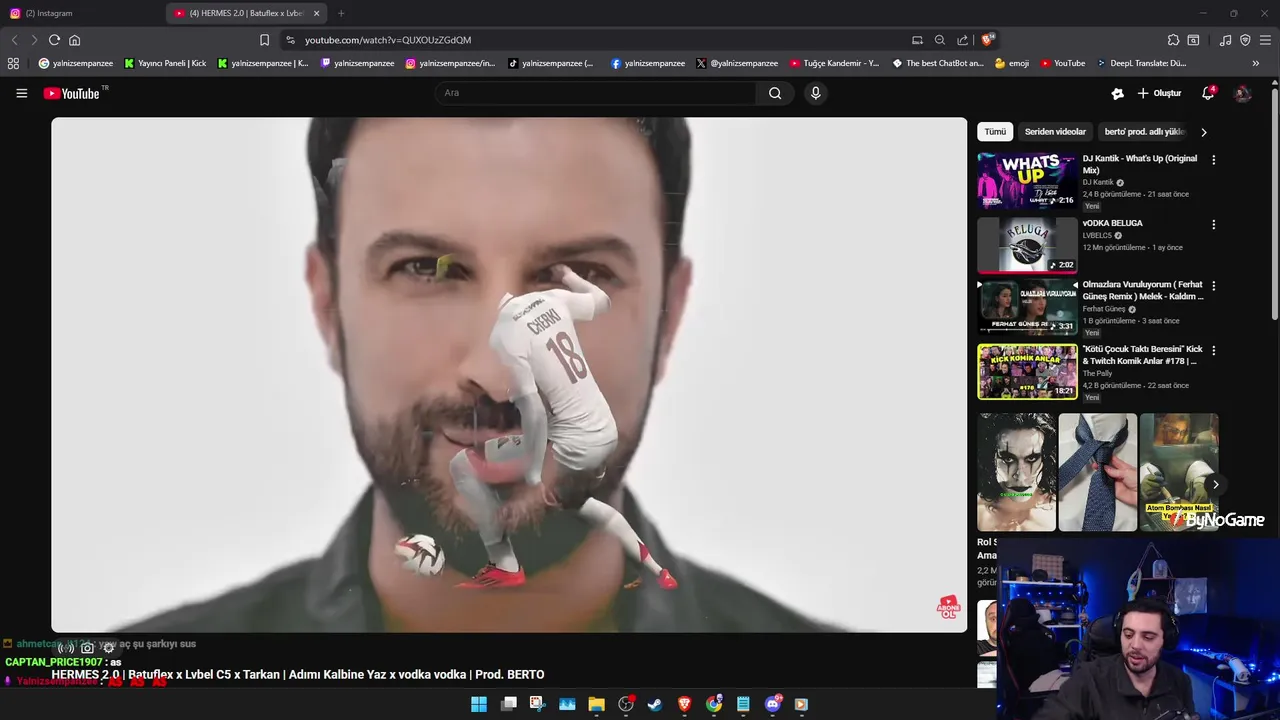Image resolution: width=1280 pixels, height=720 pixels.
Task: Open options for 'Kötü Çocuk Taktı Beresini' video
Action: pos(1214,351)
